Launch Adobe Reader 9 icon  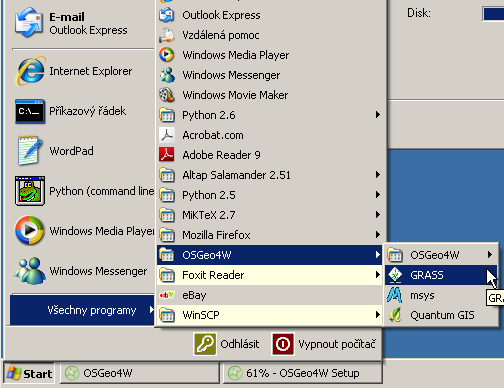[x=166, y=155]
